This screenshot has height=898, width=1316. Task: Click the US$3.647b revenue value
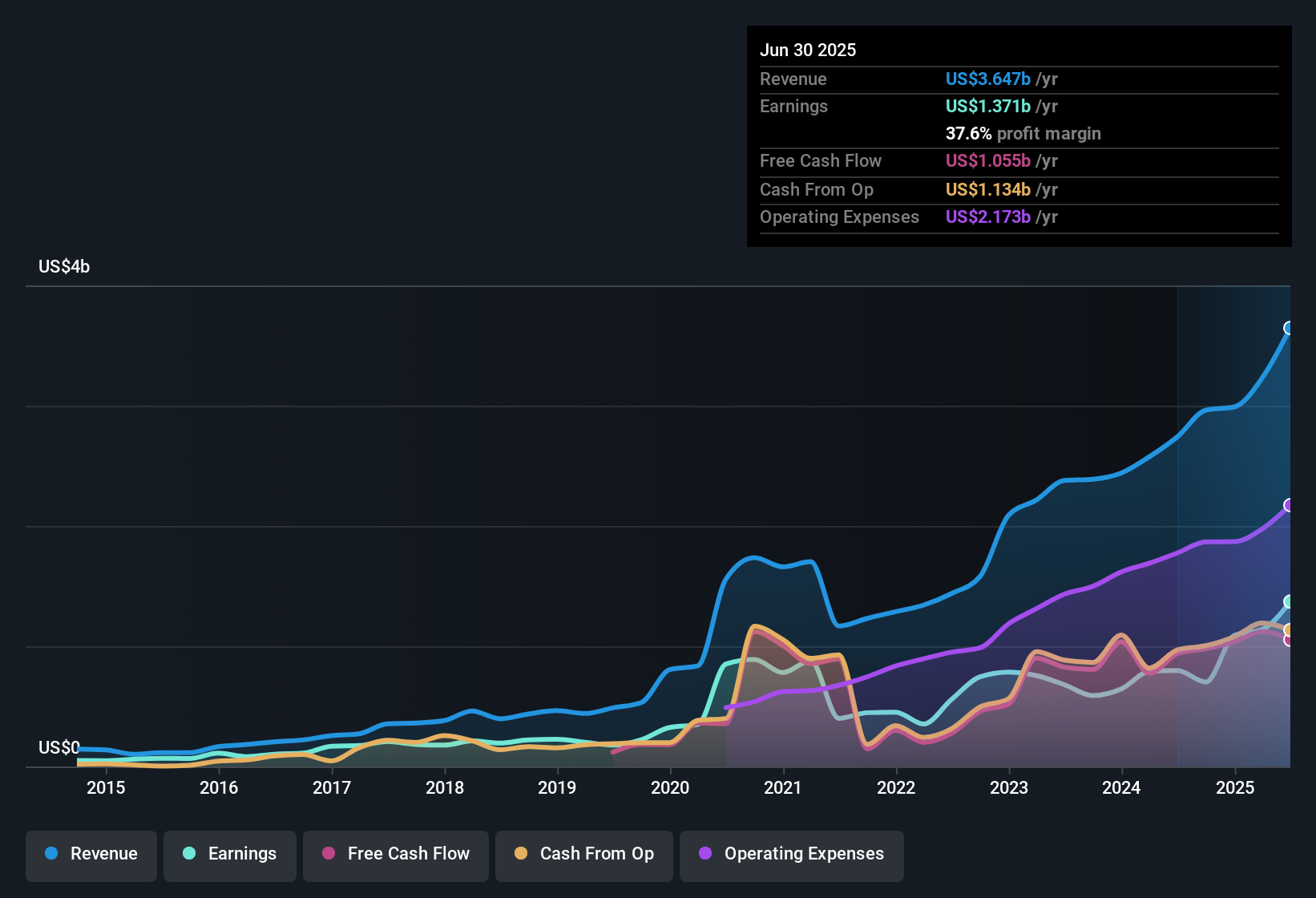[x=987, y=79]
